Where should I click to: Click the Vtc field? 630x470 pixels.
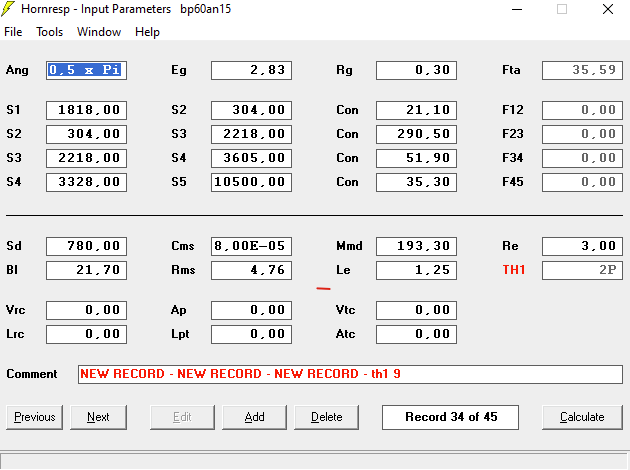click(416, 310)
